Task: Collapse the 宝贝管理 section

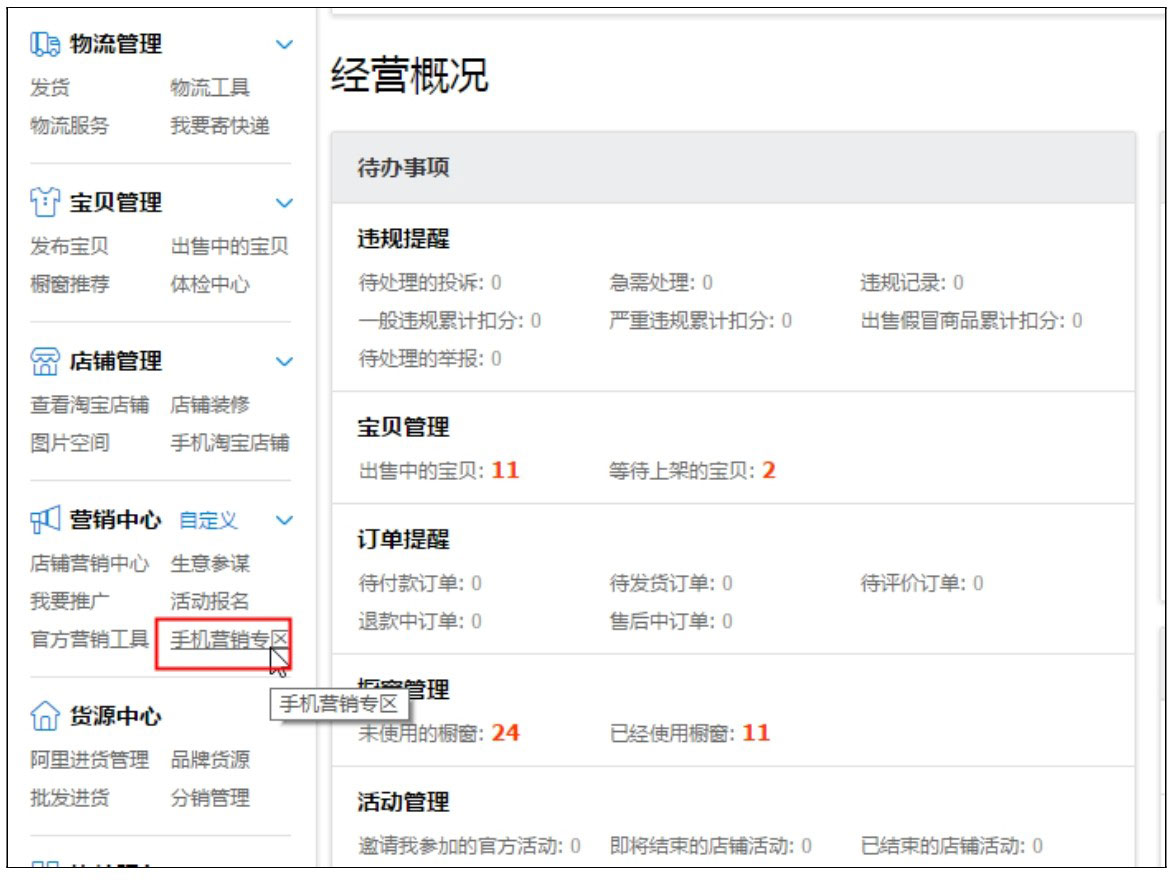Action: (x=282, y=202)
